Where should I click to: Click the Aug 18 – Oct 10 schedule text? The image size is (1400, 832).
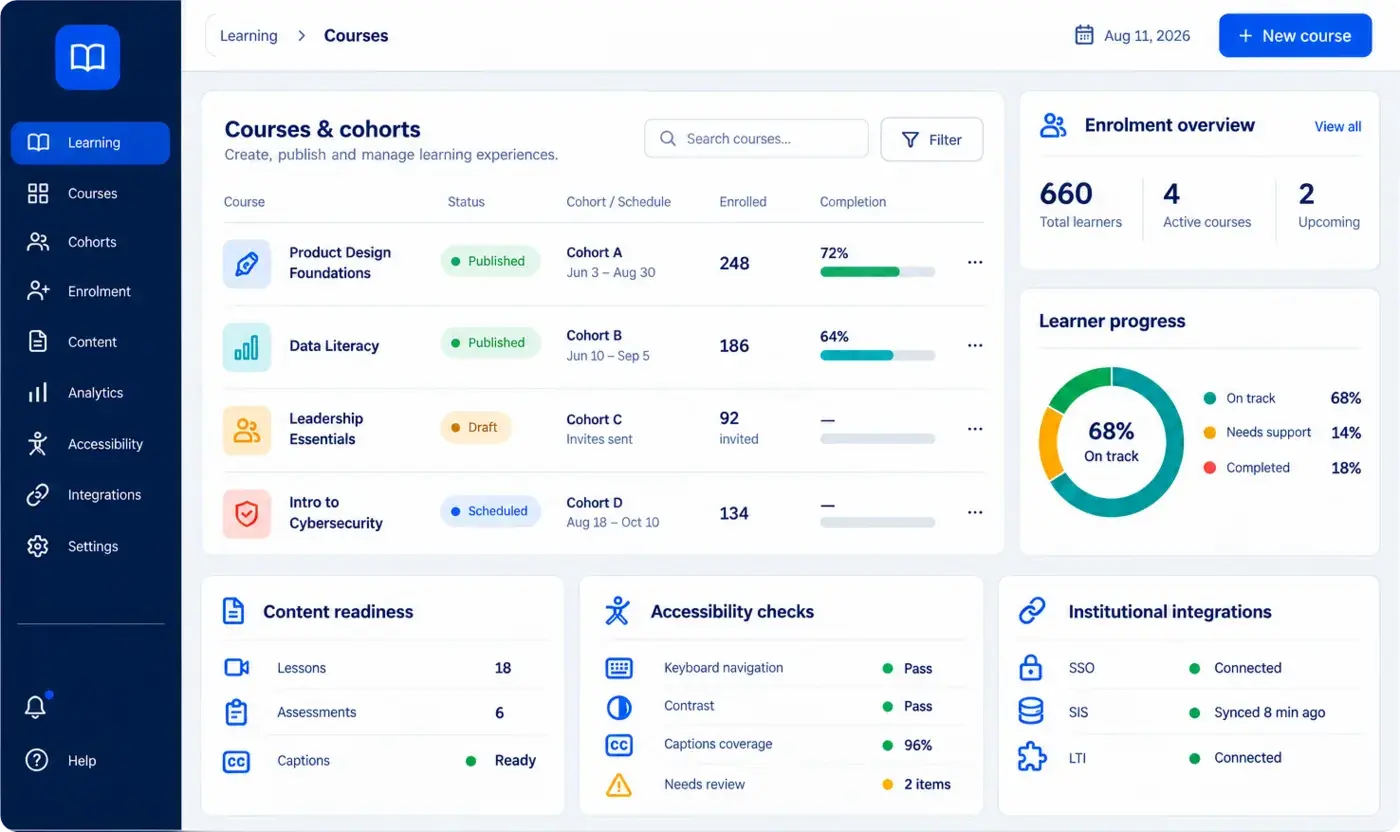click(x=613, y=523)
